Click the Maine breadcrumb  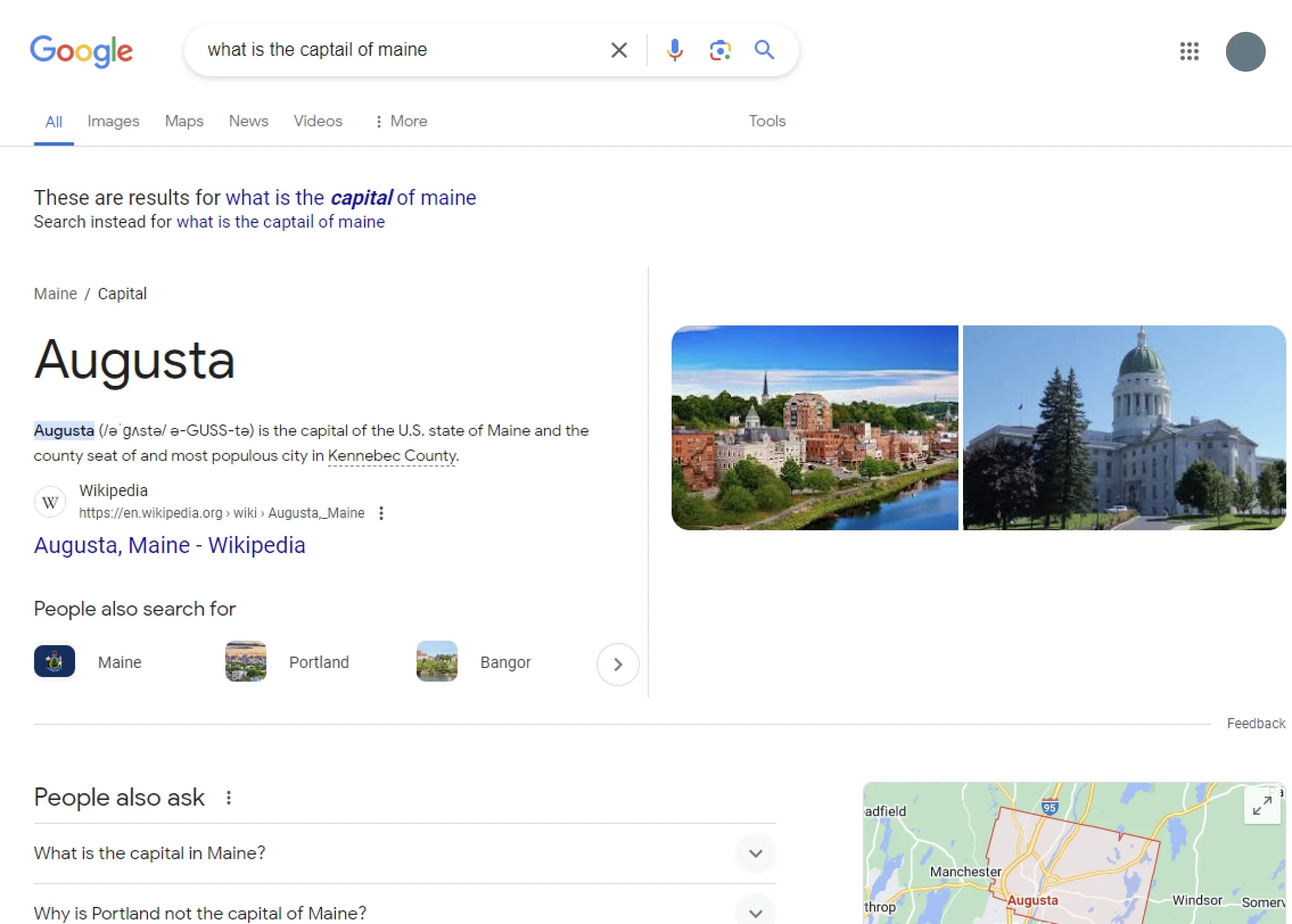pyautogui.click(x=55, y=294)
